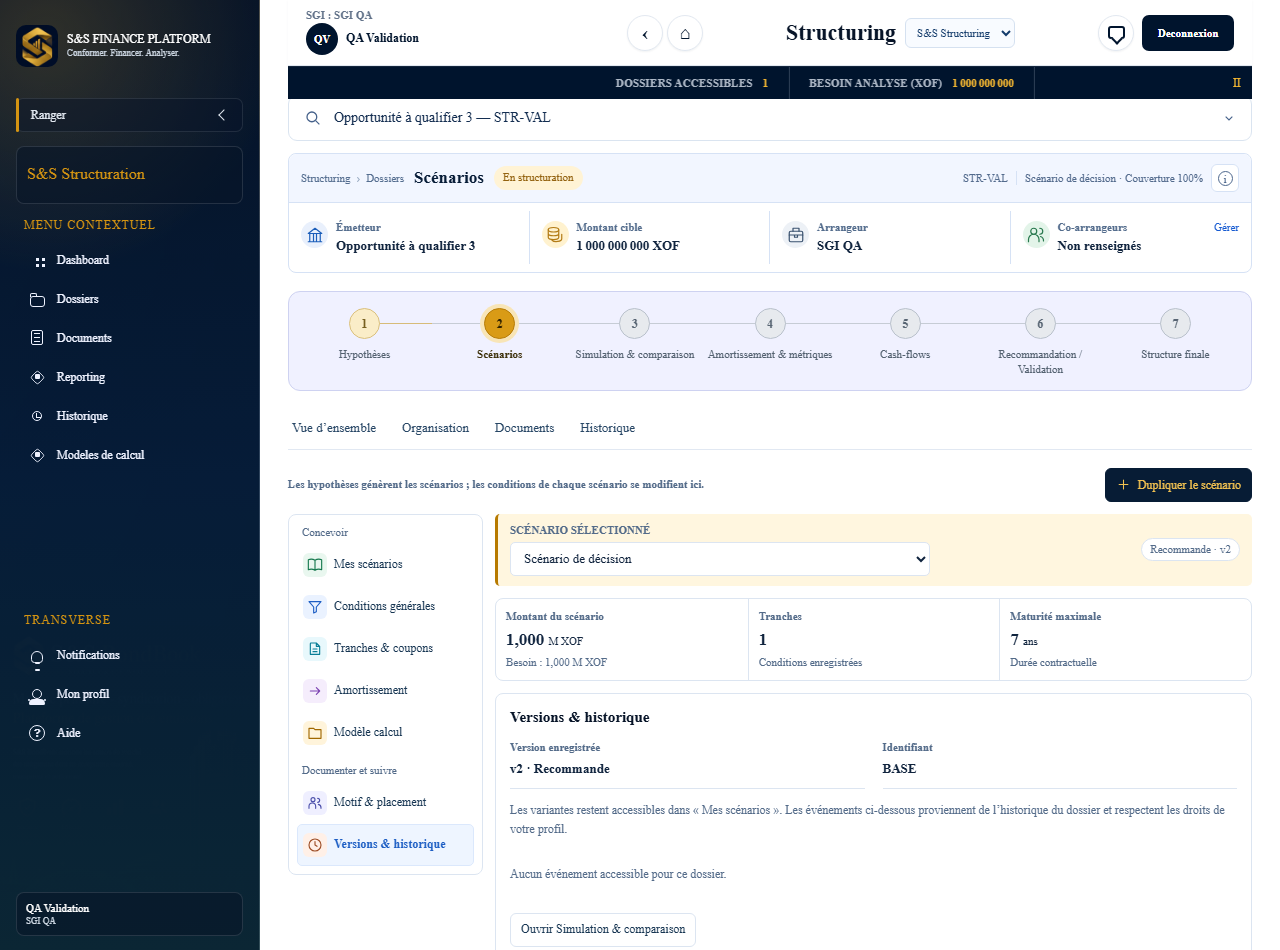Click the back arrow navigation icon
Screen dimensions: 1280x950
pyautogui.click(x=645, y=33)
